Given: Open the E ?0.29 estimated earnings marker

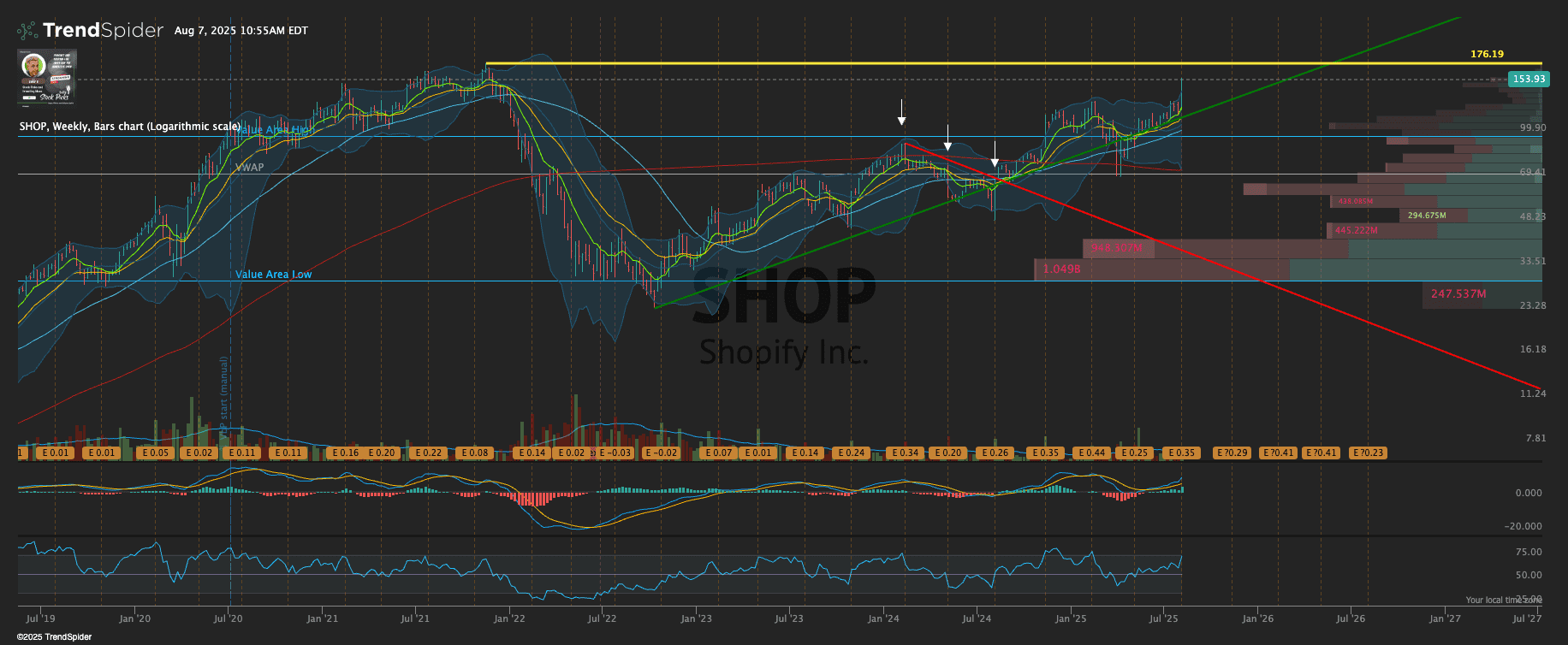Looking at the screenshot, I should [1232, 453].
